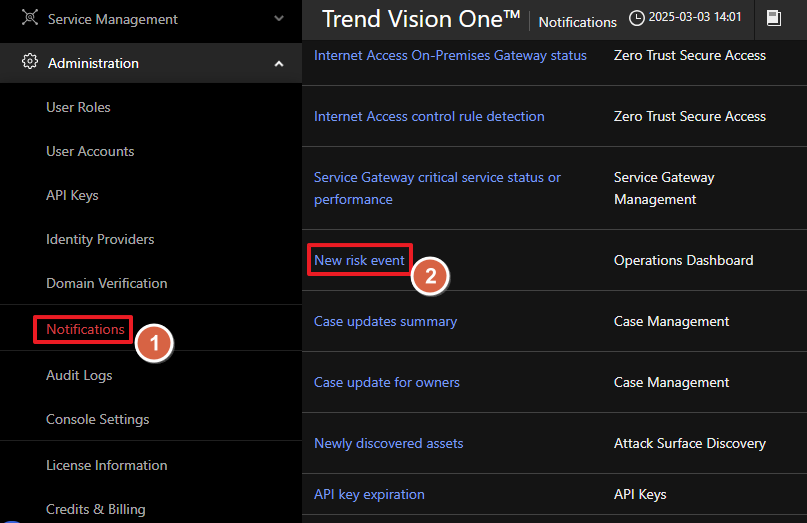Select API Keys from Administration menu
The image size is (807, 523).
pos(72,195)
